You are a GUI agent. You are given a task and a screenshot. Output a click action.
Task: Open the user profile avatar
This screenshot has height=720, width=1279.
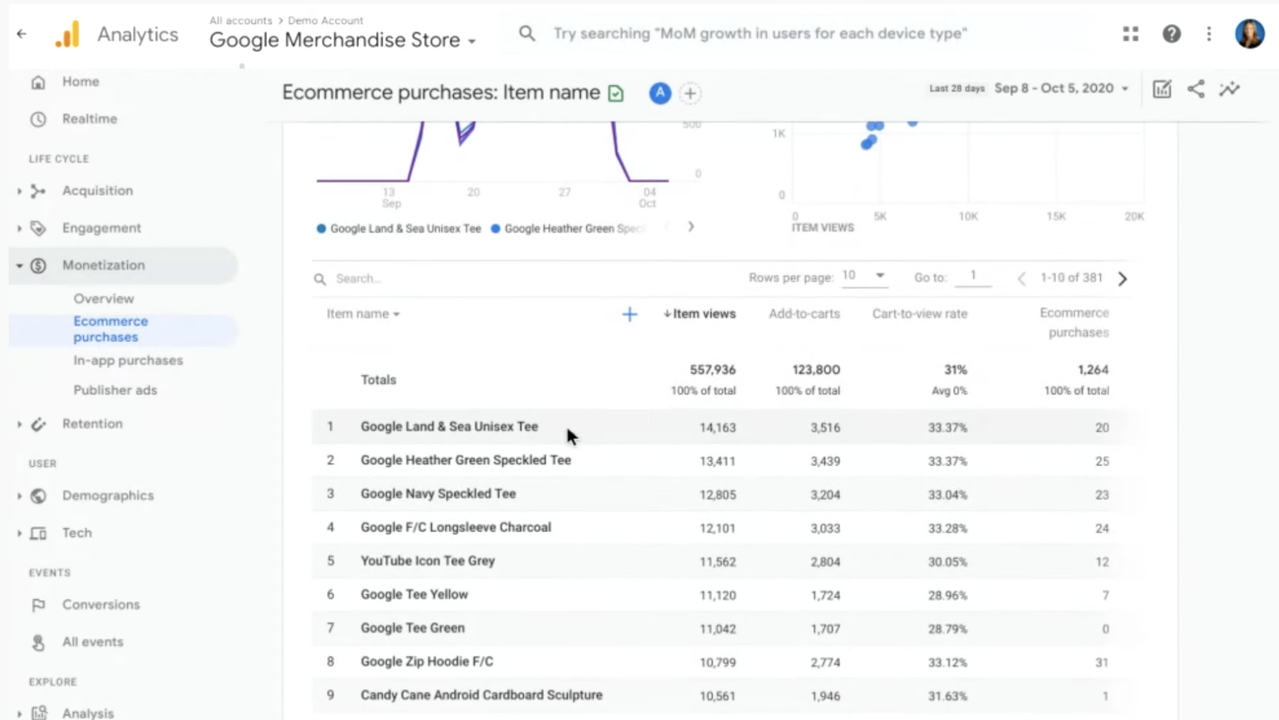(1249, 34)
